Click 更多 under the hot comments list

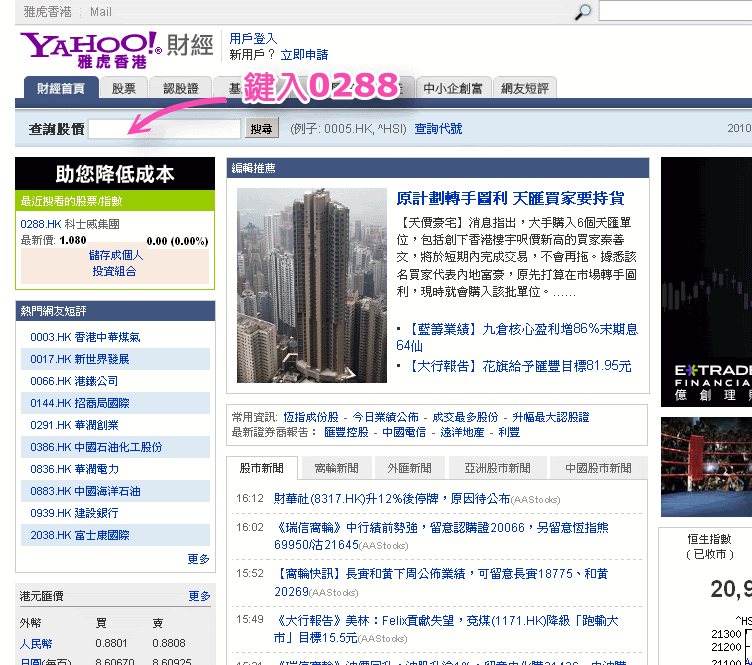[198, 559]
